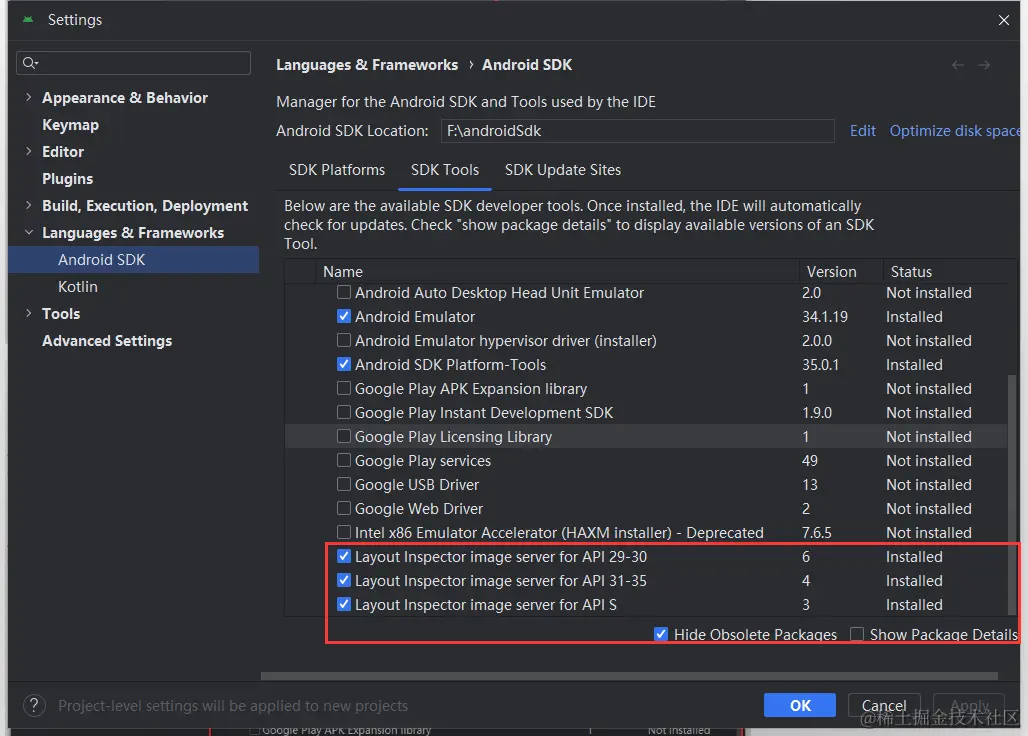
Task: Collapse Languages & Frameworks node
Action: pyautogui.click(x=28, y=232)
